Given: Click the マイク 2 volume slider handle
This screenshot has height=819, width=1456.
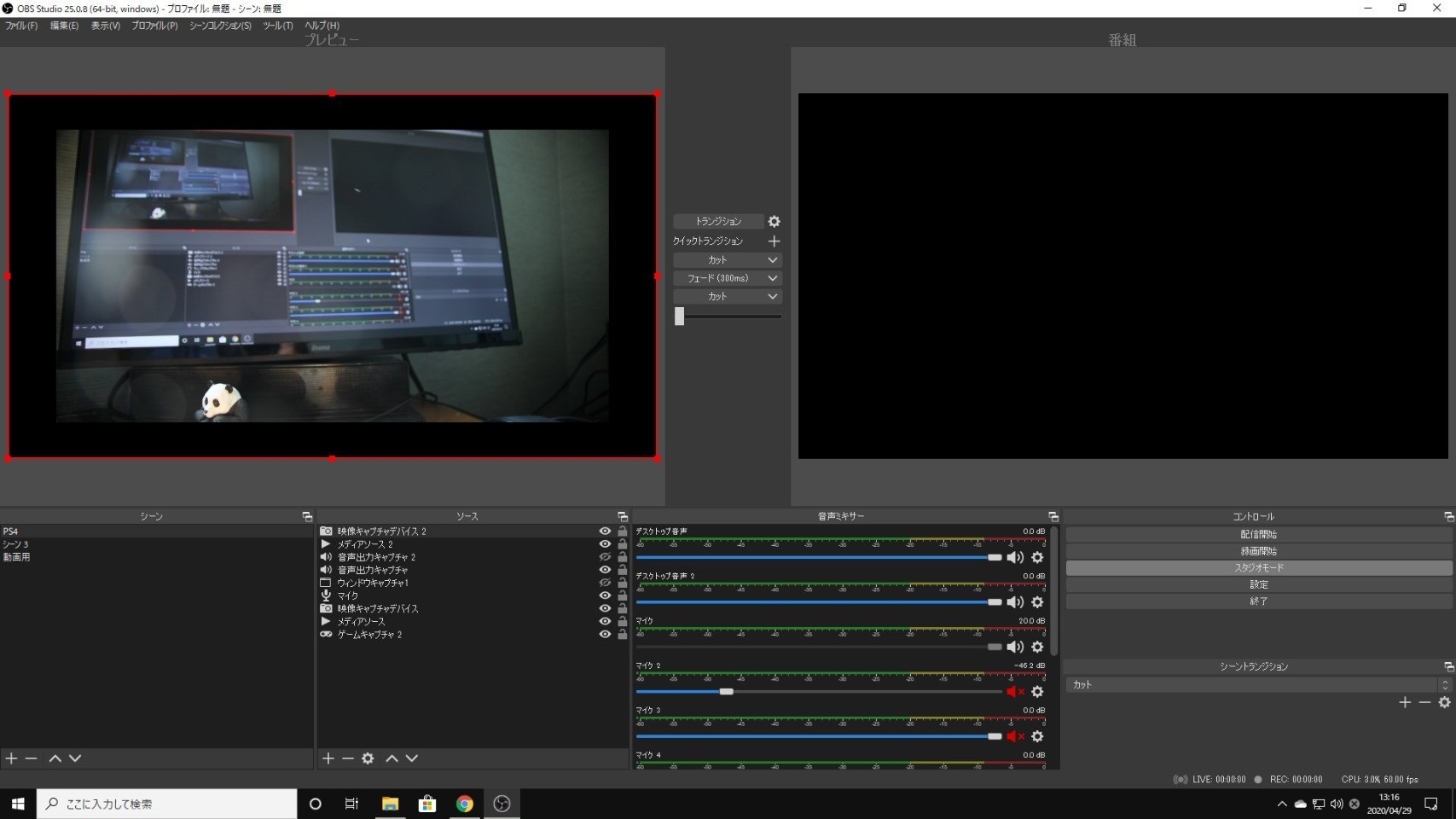Looking at the screenshot, I should coord(726,692).
